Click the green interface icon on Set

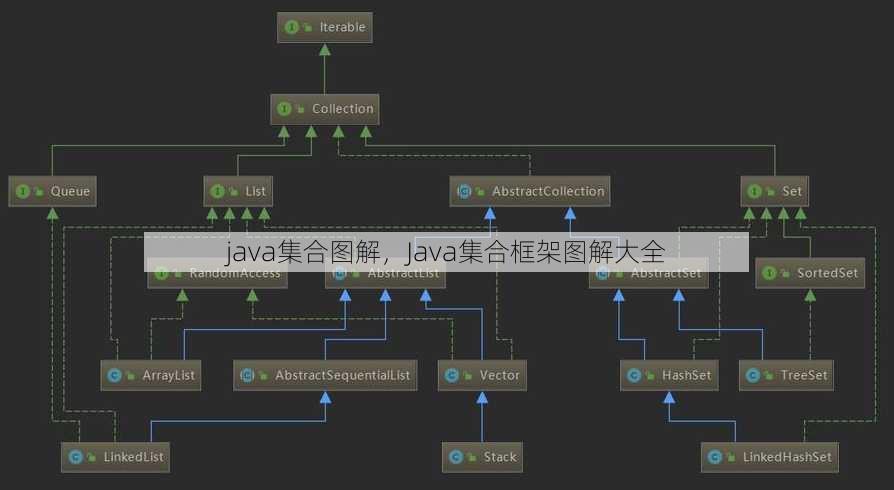click(754, 191)
